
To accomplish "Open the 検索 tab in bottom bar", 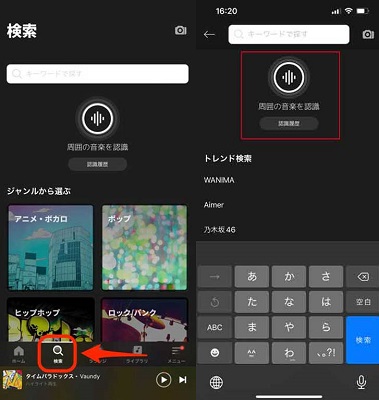I will coord(58,354).
